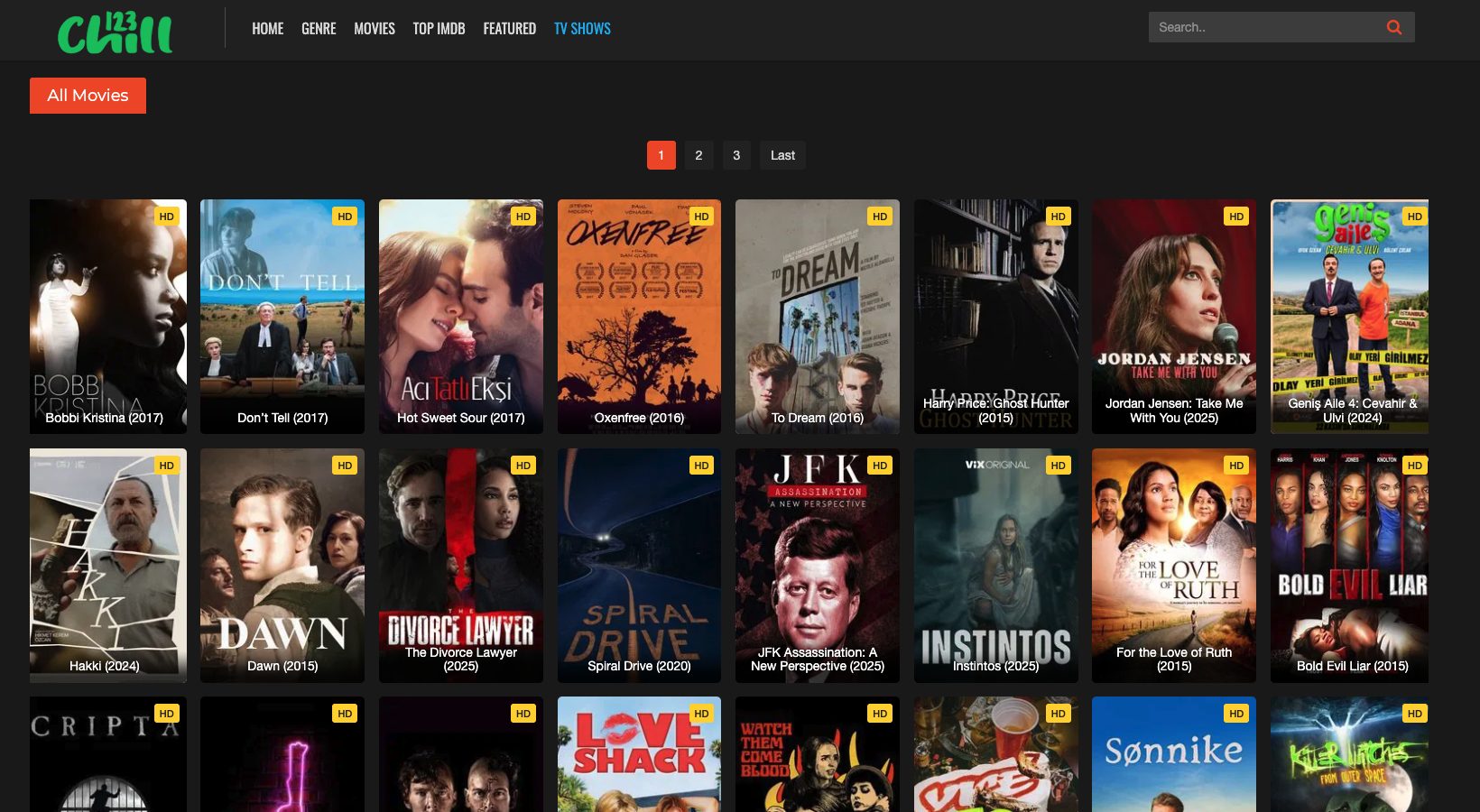
Task: Jump to page 3
Action: (x=736, y=155)
